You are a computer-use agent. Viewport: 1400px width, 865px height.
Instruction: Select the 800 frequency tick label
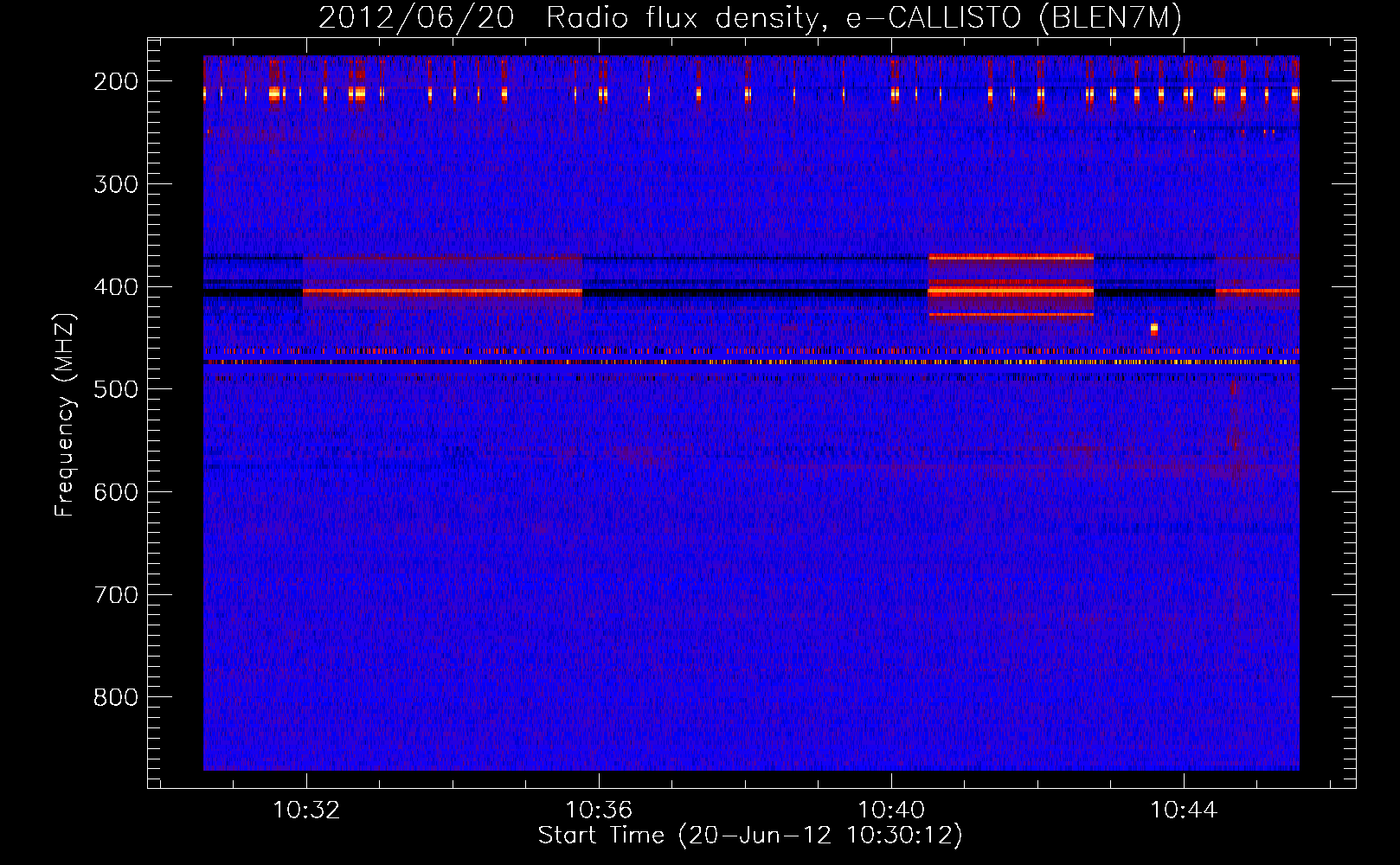click(x=116, y=697)
